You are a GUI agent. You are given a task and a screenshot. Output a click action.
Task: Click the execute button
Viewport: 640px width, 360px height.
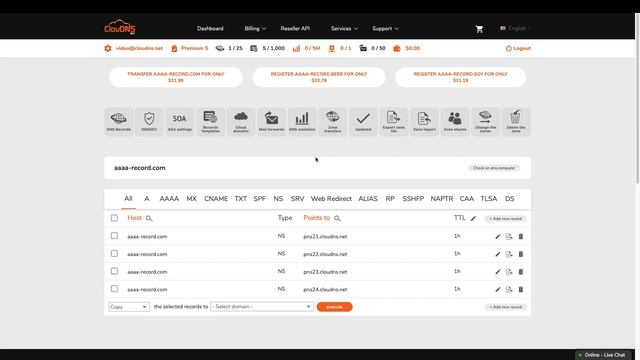(334, 307)
